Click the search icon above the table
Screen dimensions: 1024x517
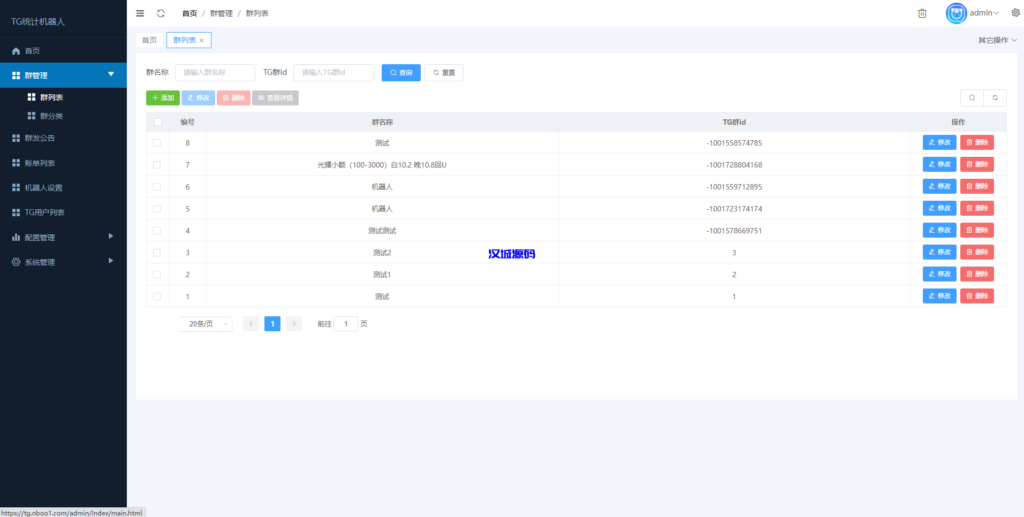click(971, 98)
